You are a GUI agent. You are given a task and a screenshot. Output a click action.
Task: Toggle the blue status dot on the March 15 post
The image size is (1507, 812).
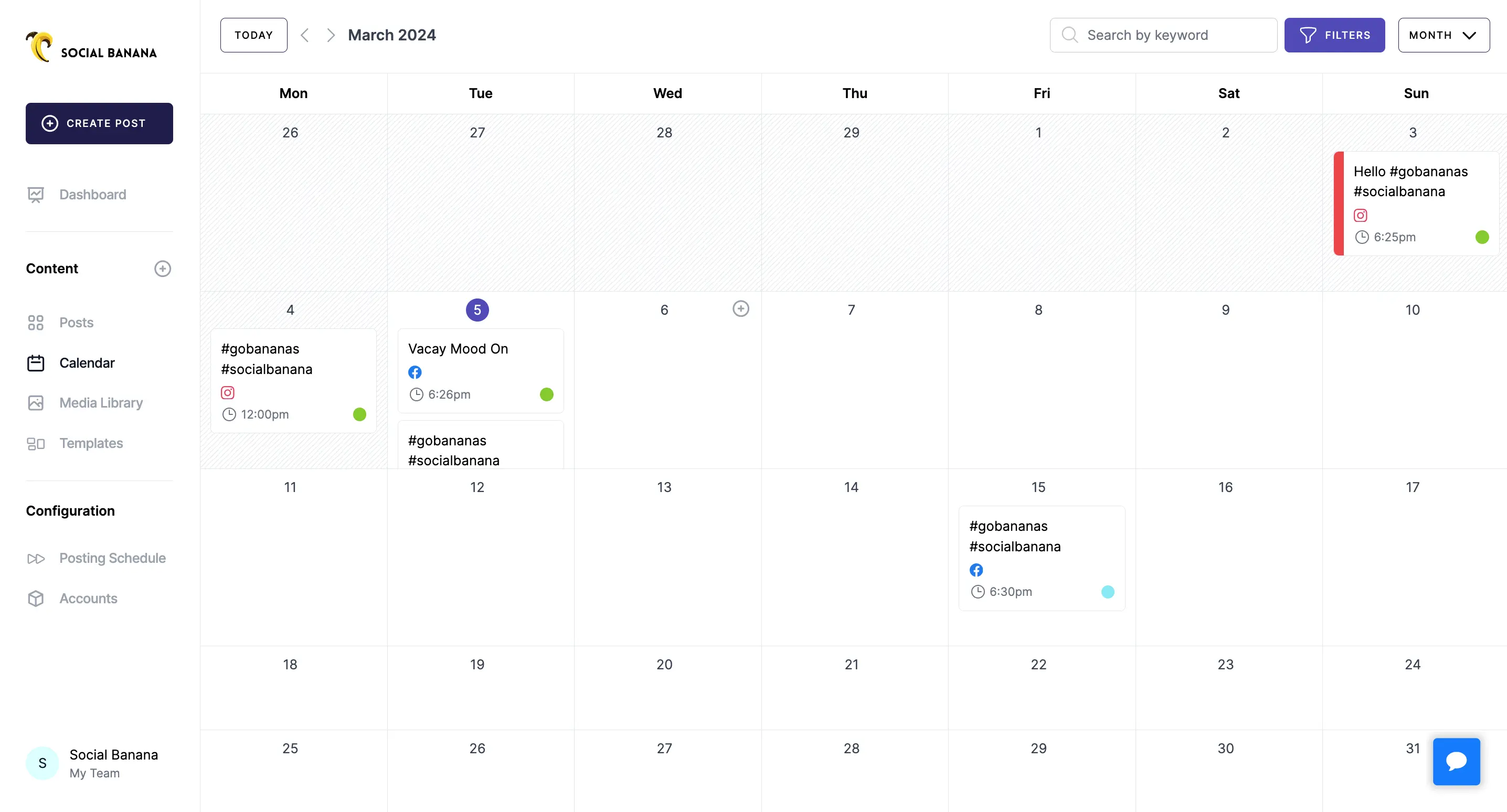point(1108,592)
